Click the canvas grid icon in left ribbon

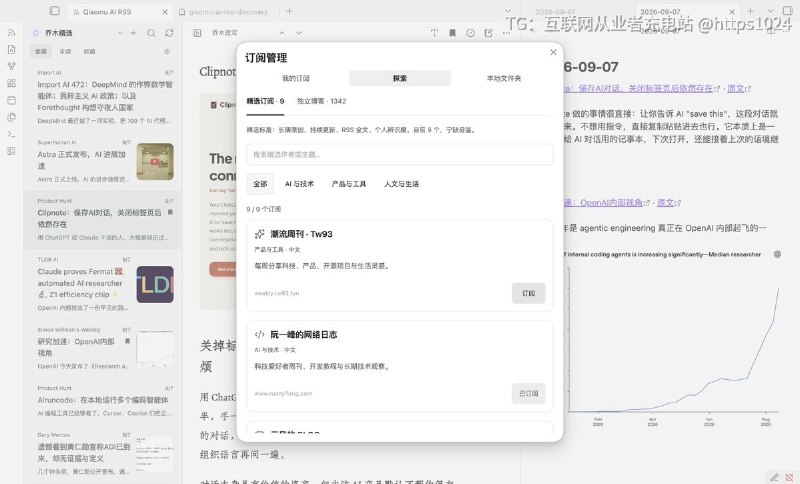(11, 83)
